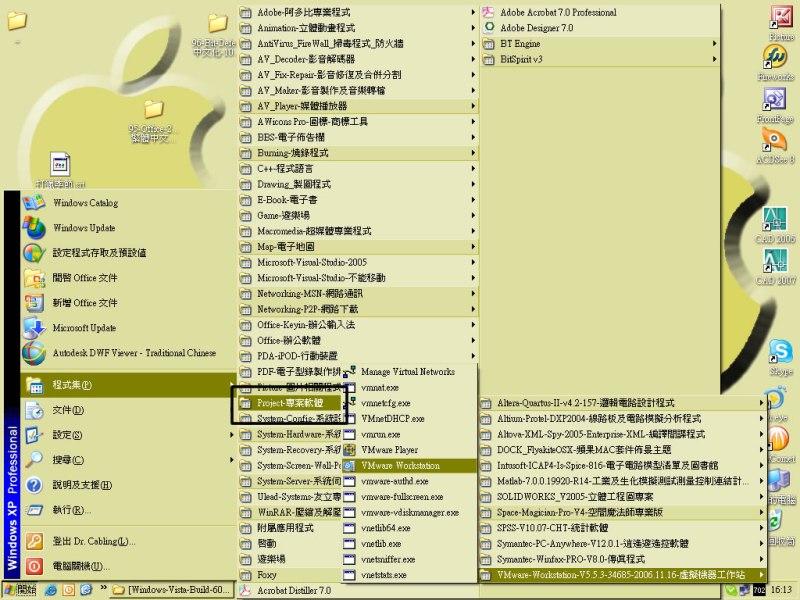Click 登出 Dr. Cabling(L) log off
The height and width of the screenshot is (600, 800).
(128, 541)
